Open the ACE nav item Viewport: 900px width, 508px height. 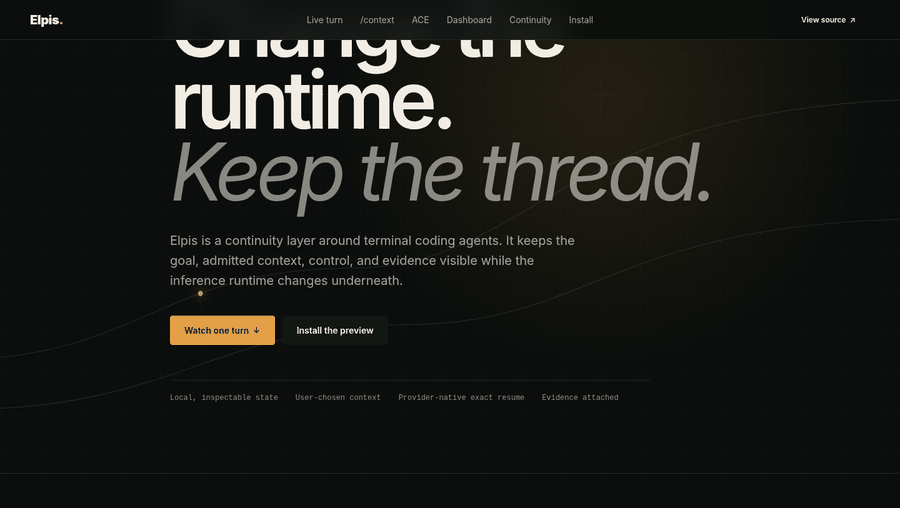420,20
